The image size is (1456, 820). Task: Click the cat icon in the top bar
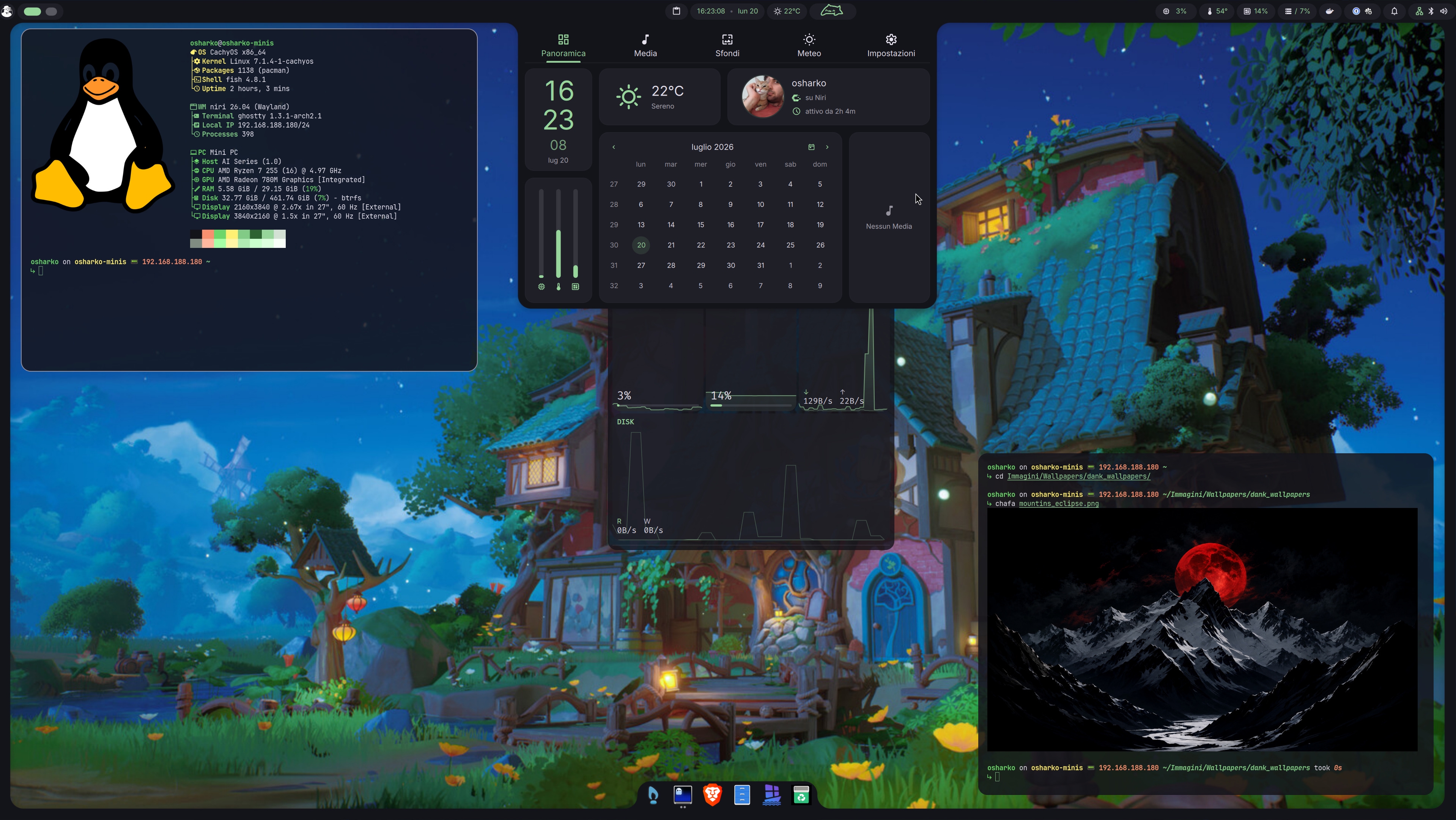[x=832, y=11]
